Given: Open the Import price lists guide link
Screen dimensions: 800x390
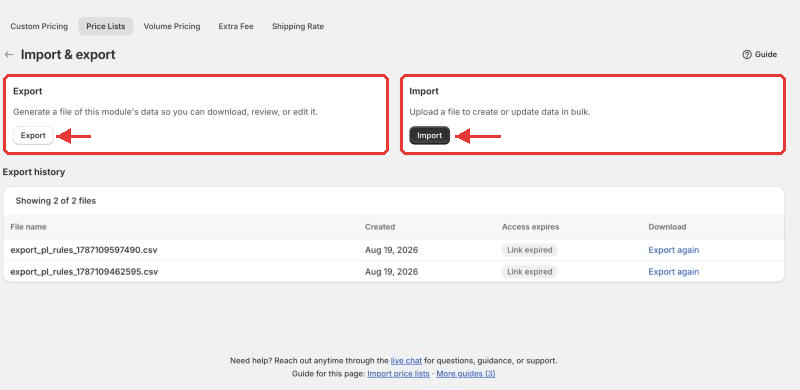Looking at the screenshot, I should pos(398,374).
